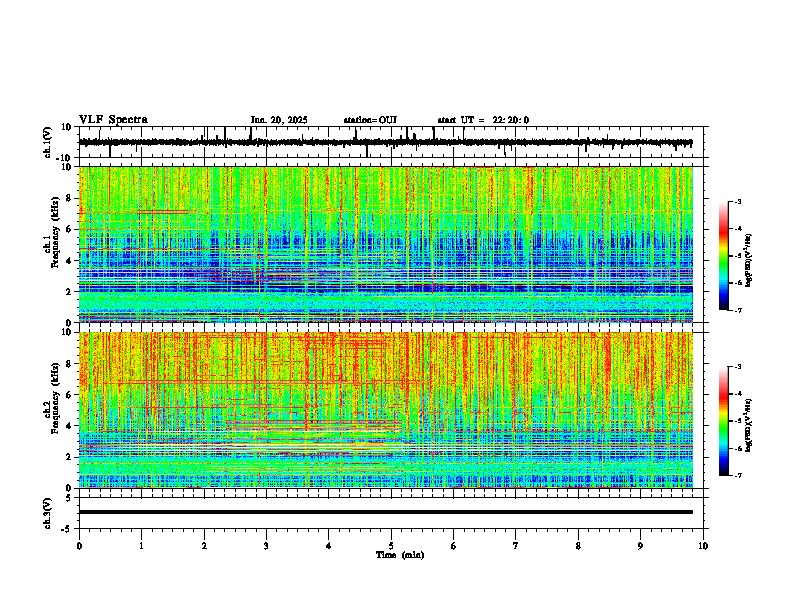Image resolution: width=792 pixels, height=612 pixels.
Task: Click the 'Time (min)' axis label
Action: 400,555
